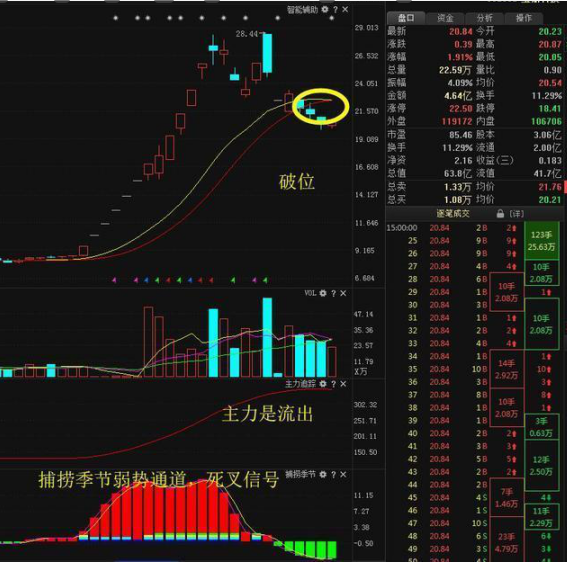Close the VOL indicator panel

343,293
